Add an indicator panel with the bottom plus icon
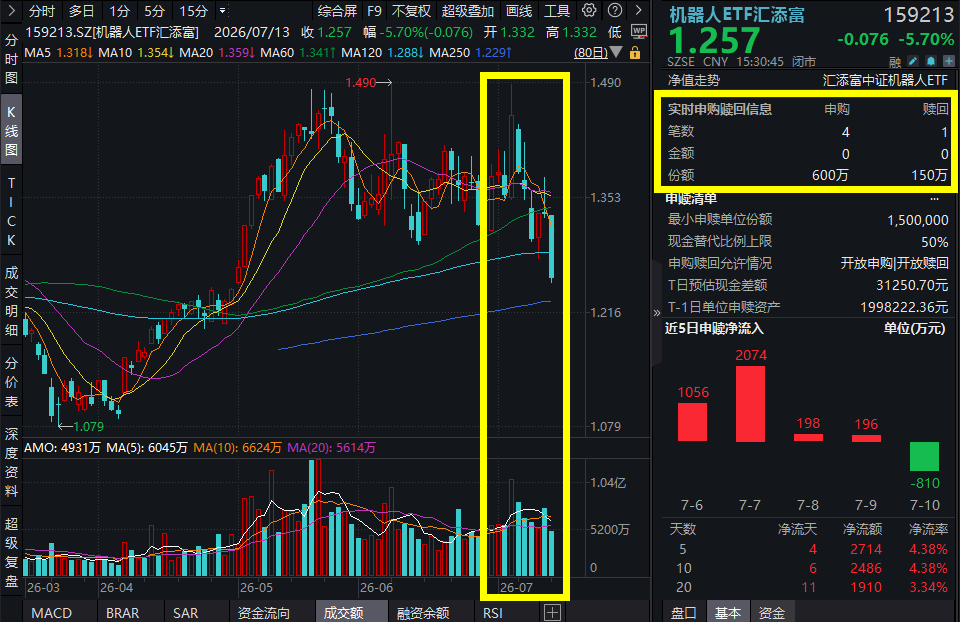This screenshot has height=622, width=960. tap(552, 612)
